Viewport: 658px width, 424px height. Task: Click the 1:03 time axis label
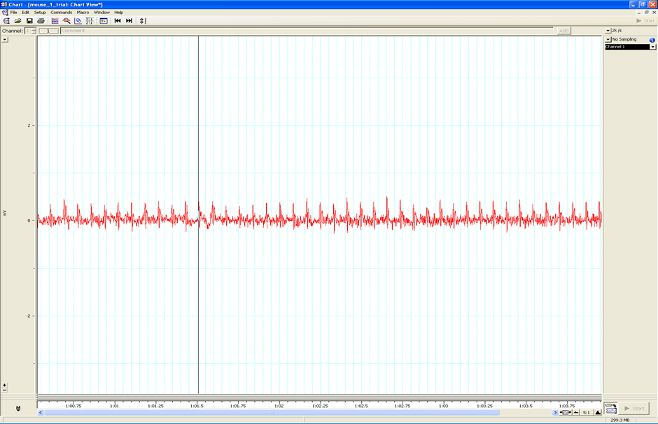(444, 406)
